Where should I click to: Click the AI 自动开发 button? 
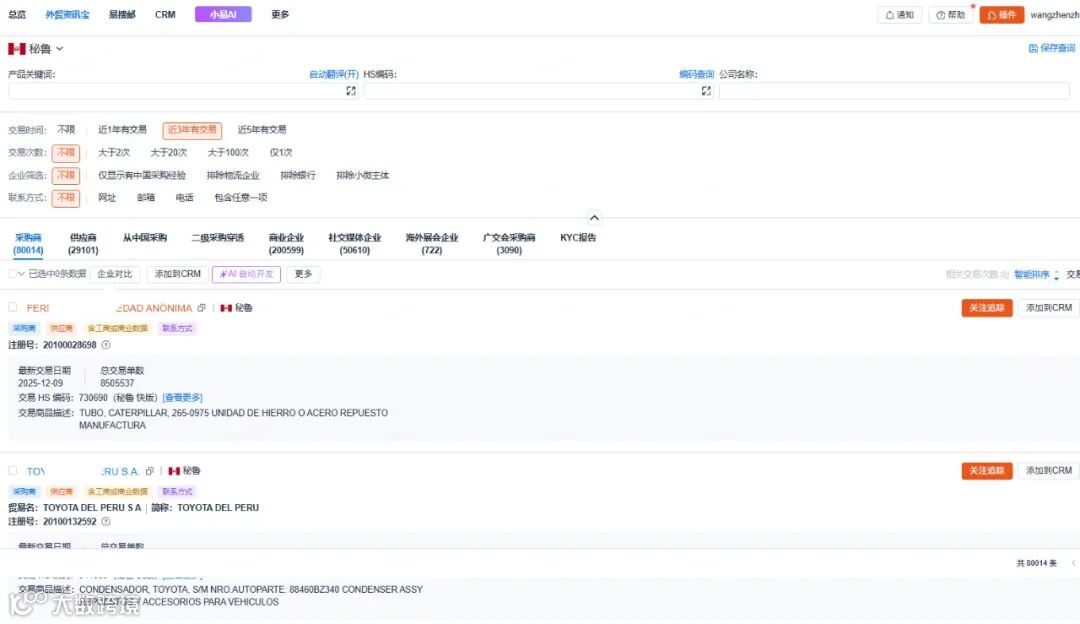[x=247, y=274]
